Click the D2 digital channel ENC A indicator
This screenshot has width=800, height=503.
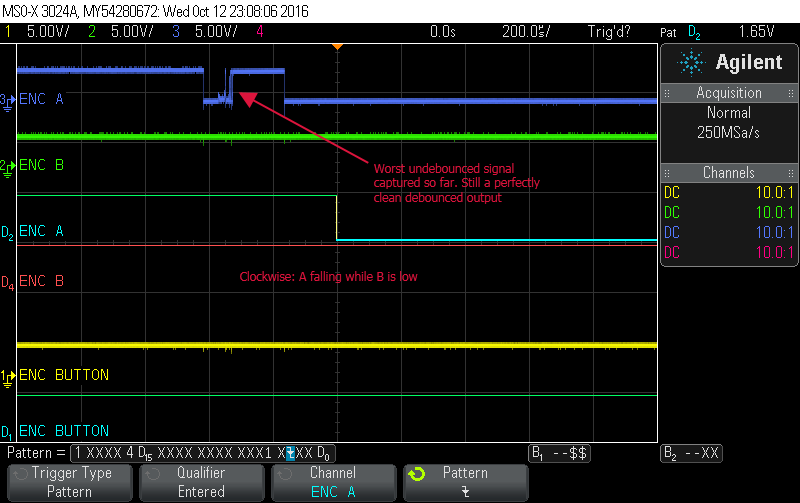(x=7, y=232)
